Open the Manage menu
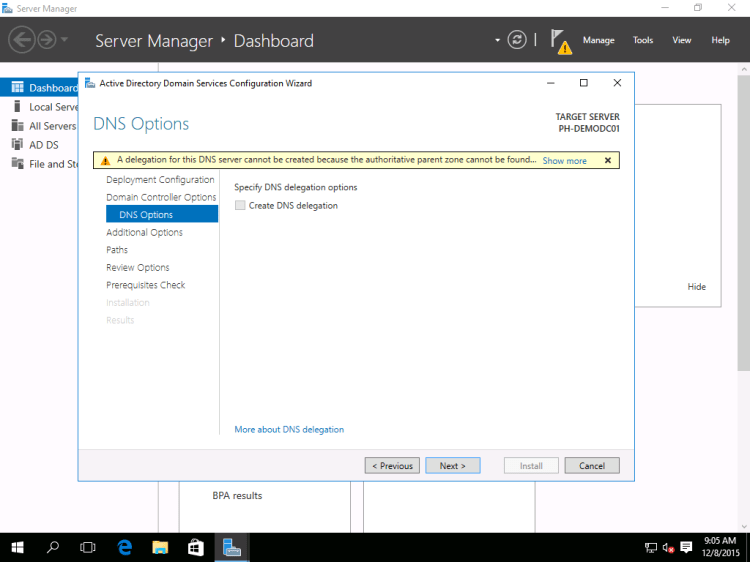 [598, 40]
